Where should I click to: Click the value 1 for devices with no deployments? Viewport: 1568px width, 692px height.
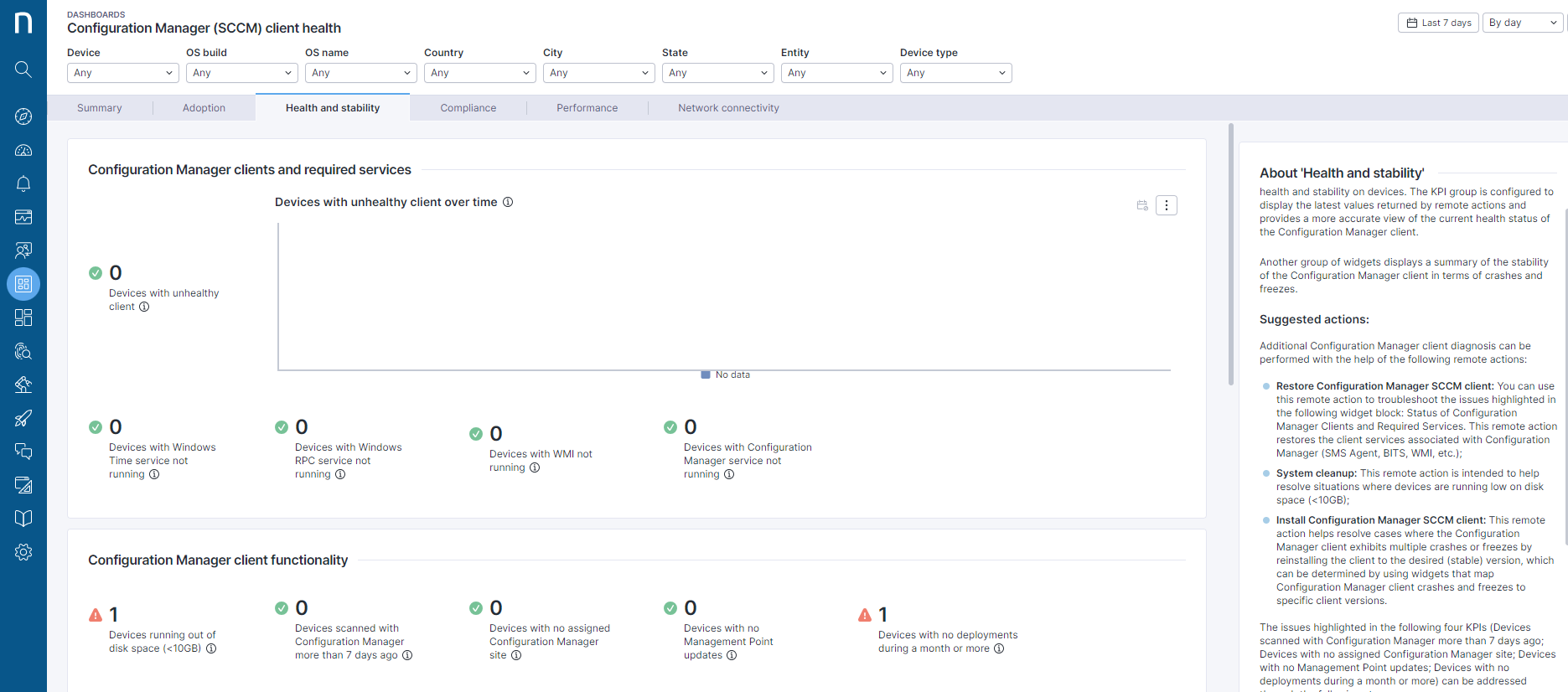pos(883,614)
